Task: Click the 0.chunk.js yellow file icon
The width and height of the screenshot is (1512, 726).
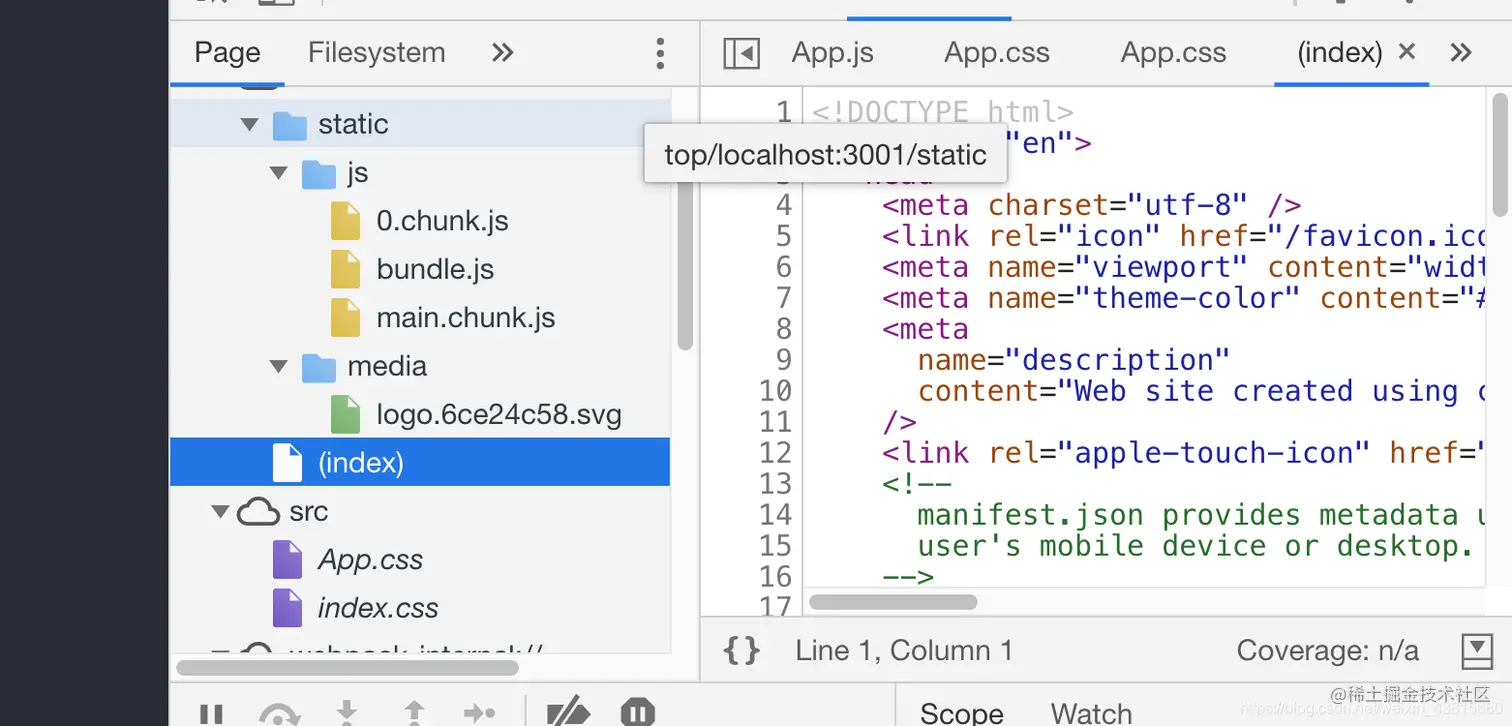Action: coord(345,221)
